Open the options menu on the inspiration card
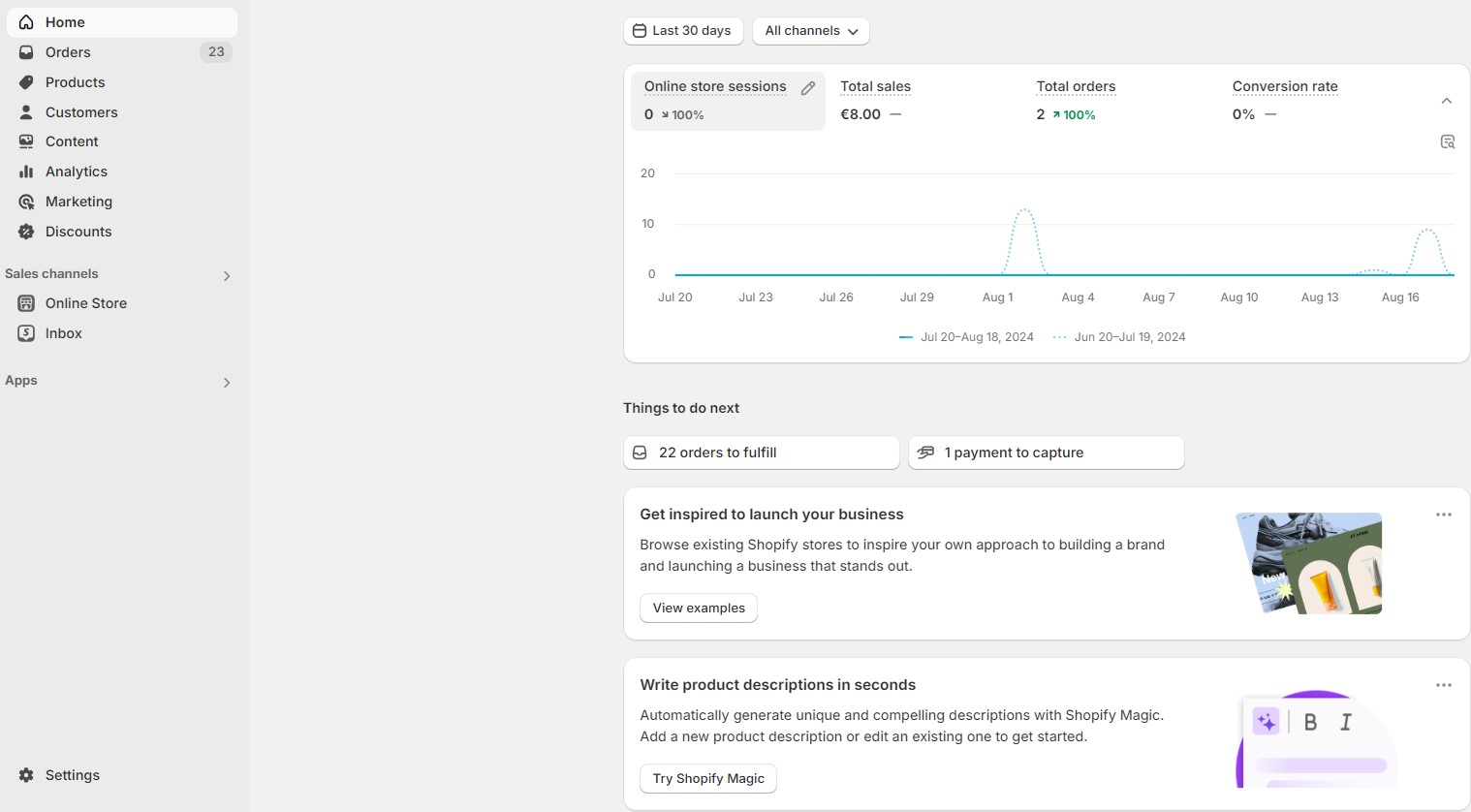 (x=1443, y=515)
